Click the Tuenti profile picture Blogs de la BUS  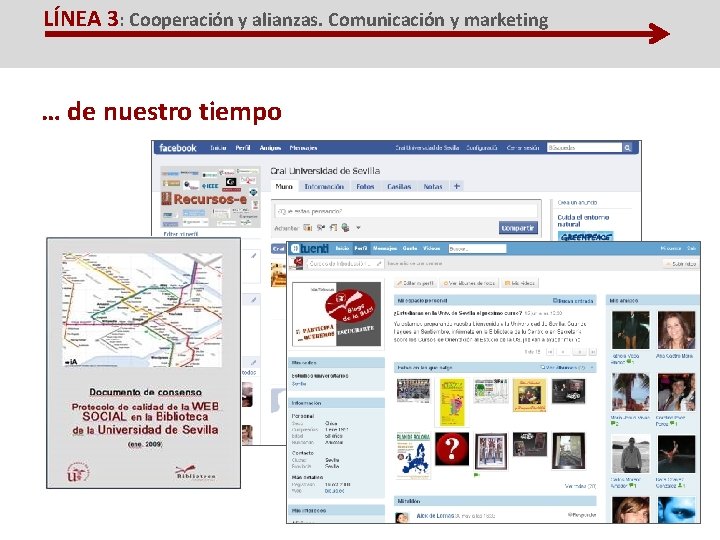point(337,314)
